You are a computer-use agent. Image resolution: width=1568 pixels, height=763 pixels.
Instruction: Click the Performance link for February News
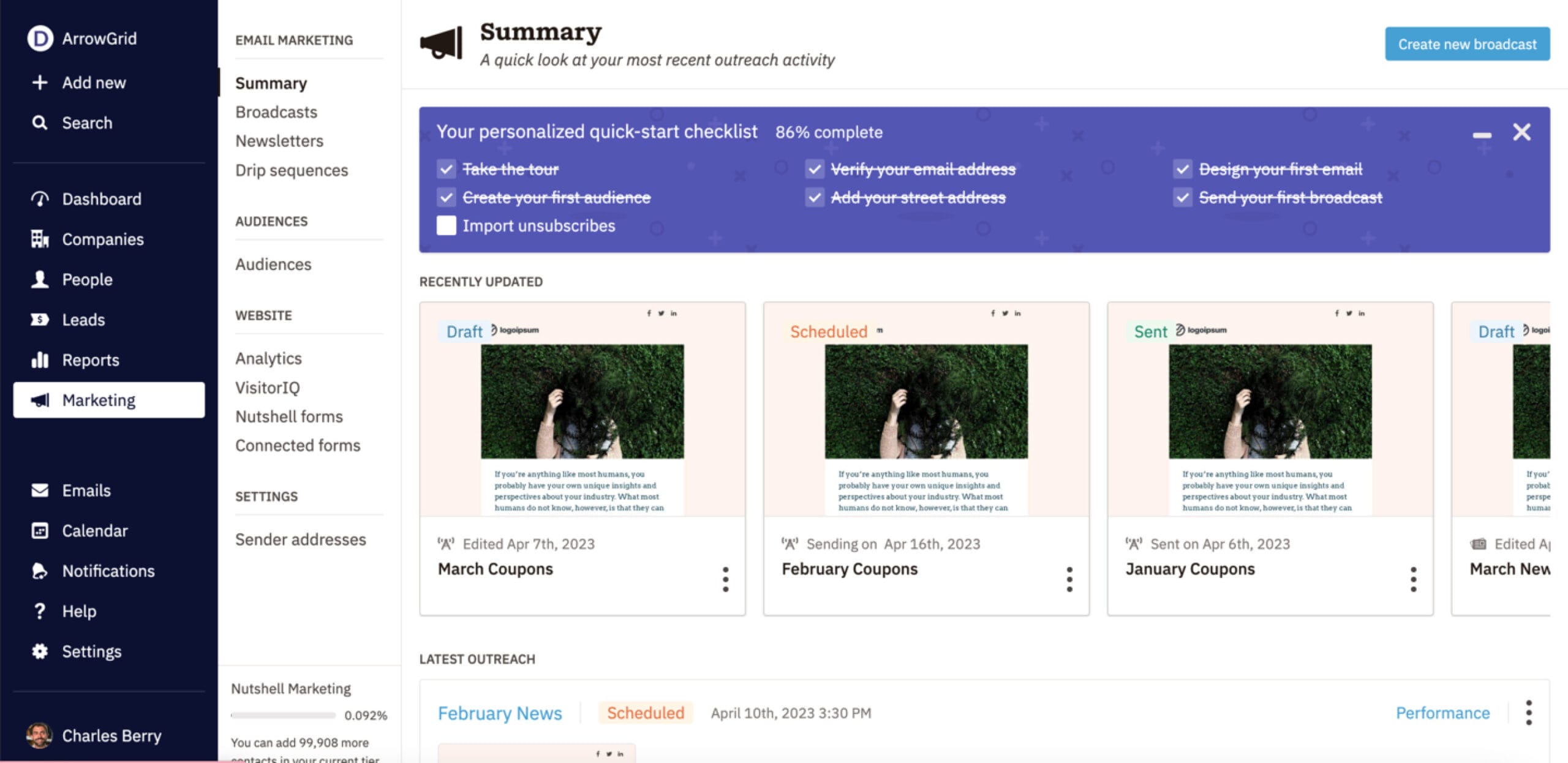[x=1443, y=712]
